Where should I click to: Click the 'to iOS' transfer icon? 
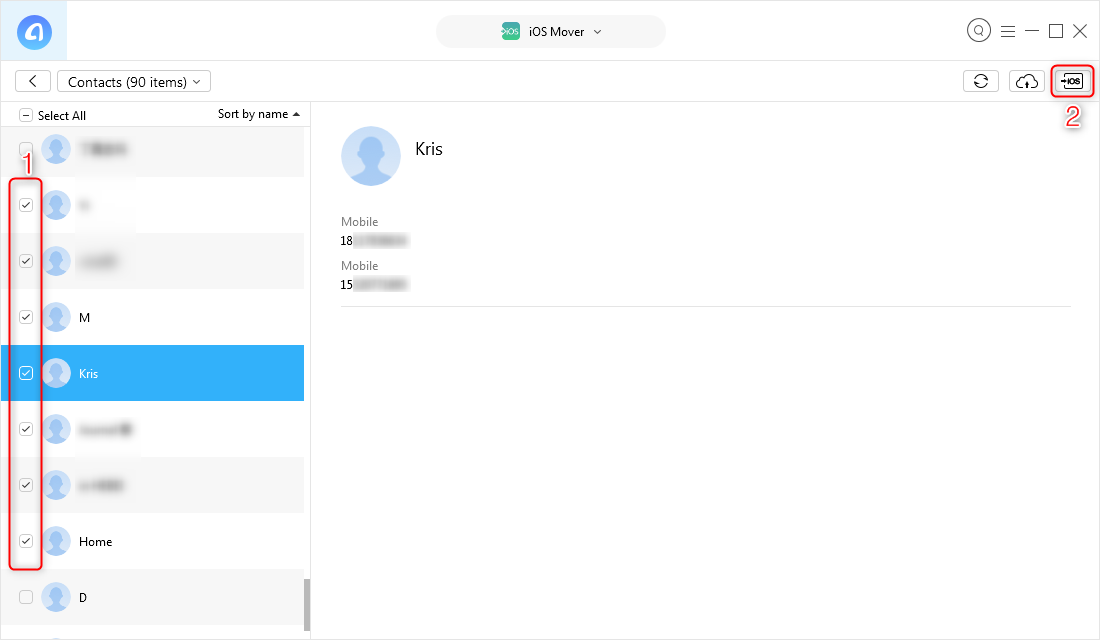click(1071, 81)
